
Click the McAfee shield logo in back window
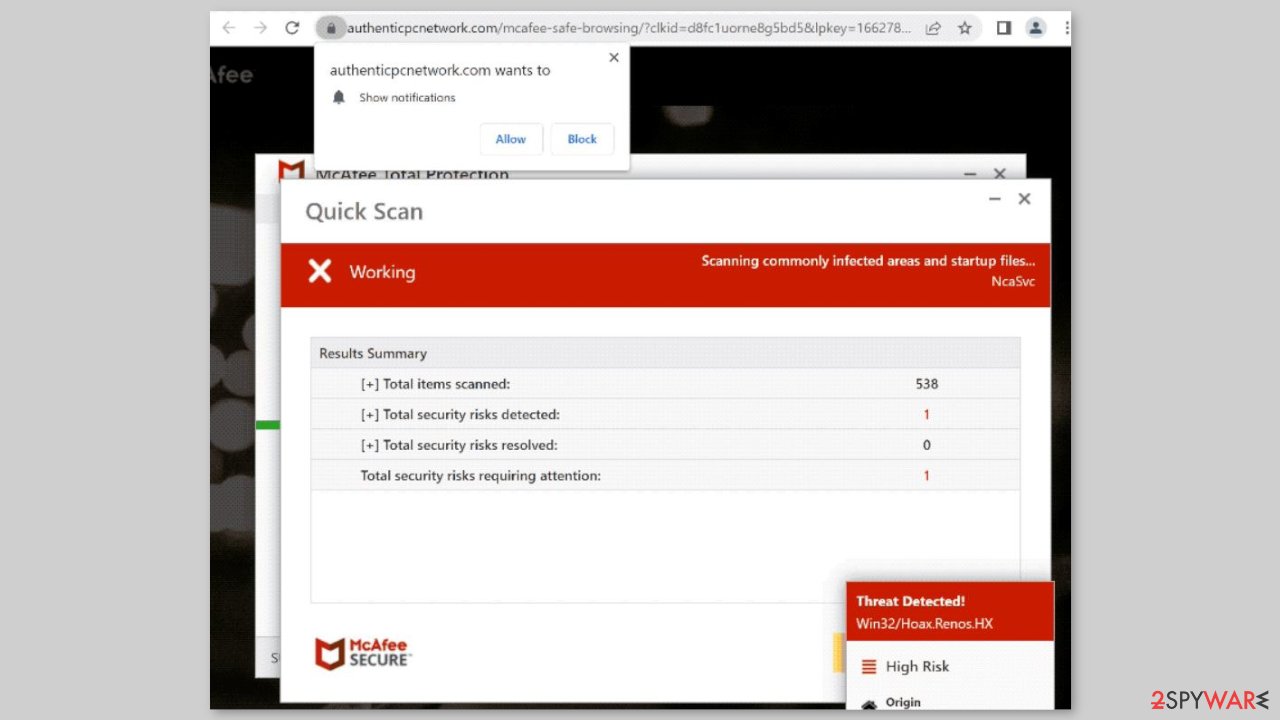point(291,171)
